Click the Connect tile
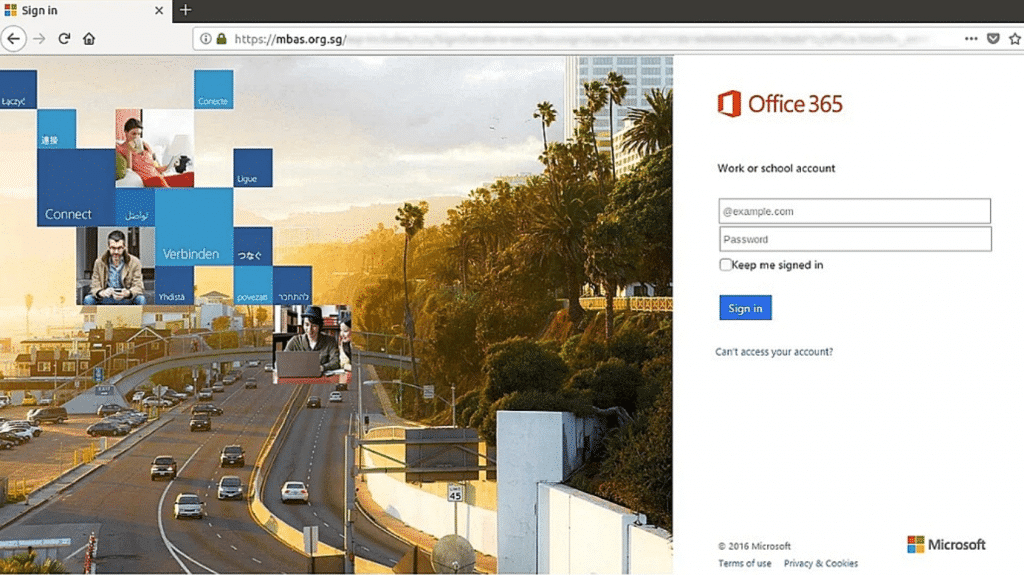This screenshot has height=575, width=1024. pyautogui.click(x=76, y=188)
